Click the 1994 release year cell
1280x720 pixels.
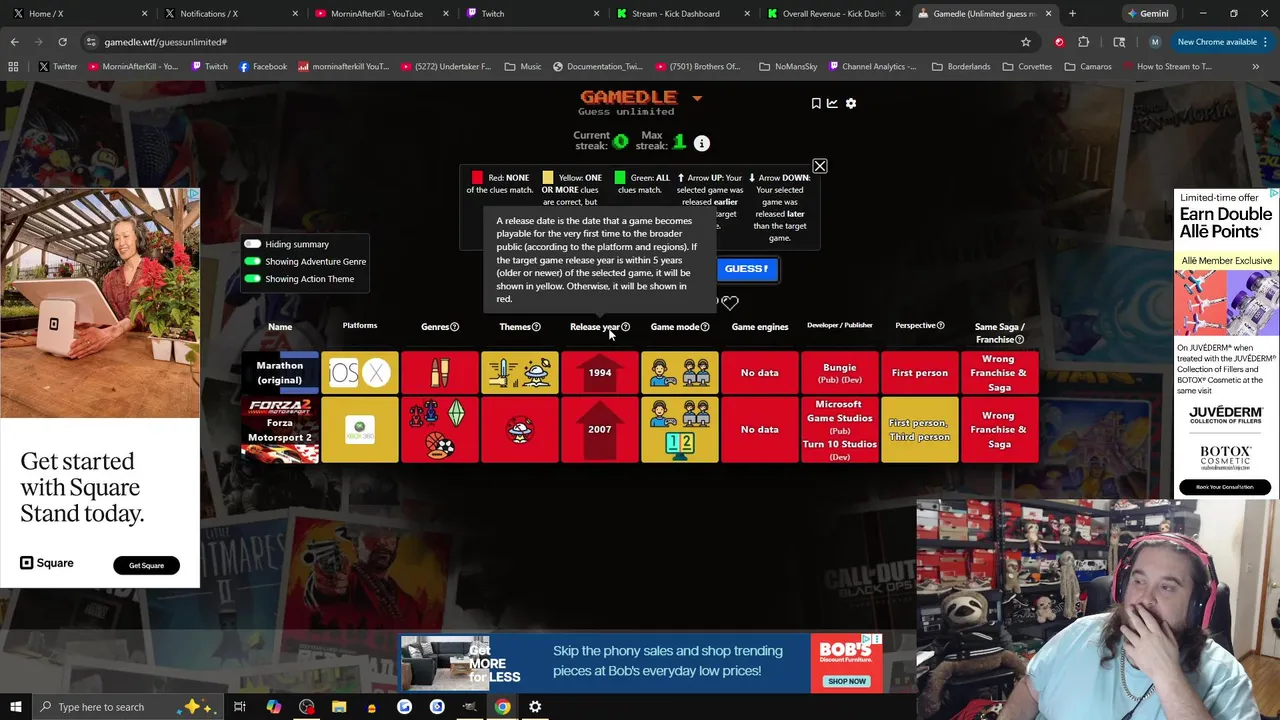pyautogui.click(x=600, y=373)
